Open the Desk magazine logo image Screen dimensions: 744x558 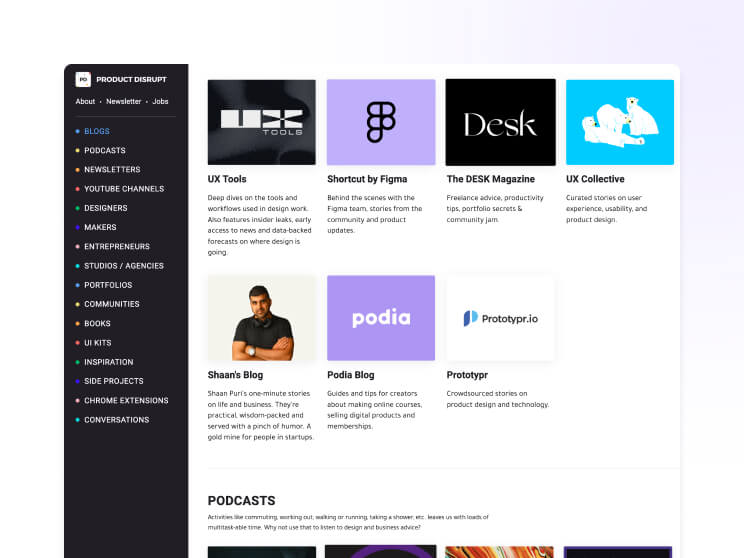coord(500,122)
